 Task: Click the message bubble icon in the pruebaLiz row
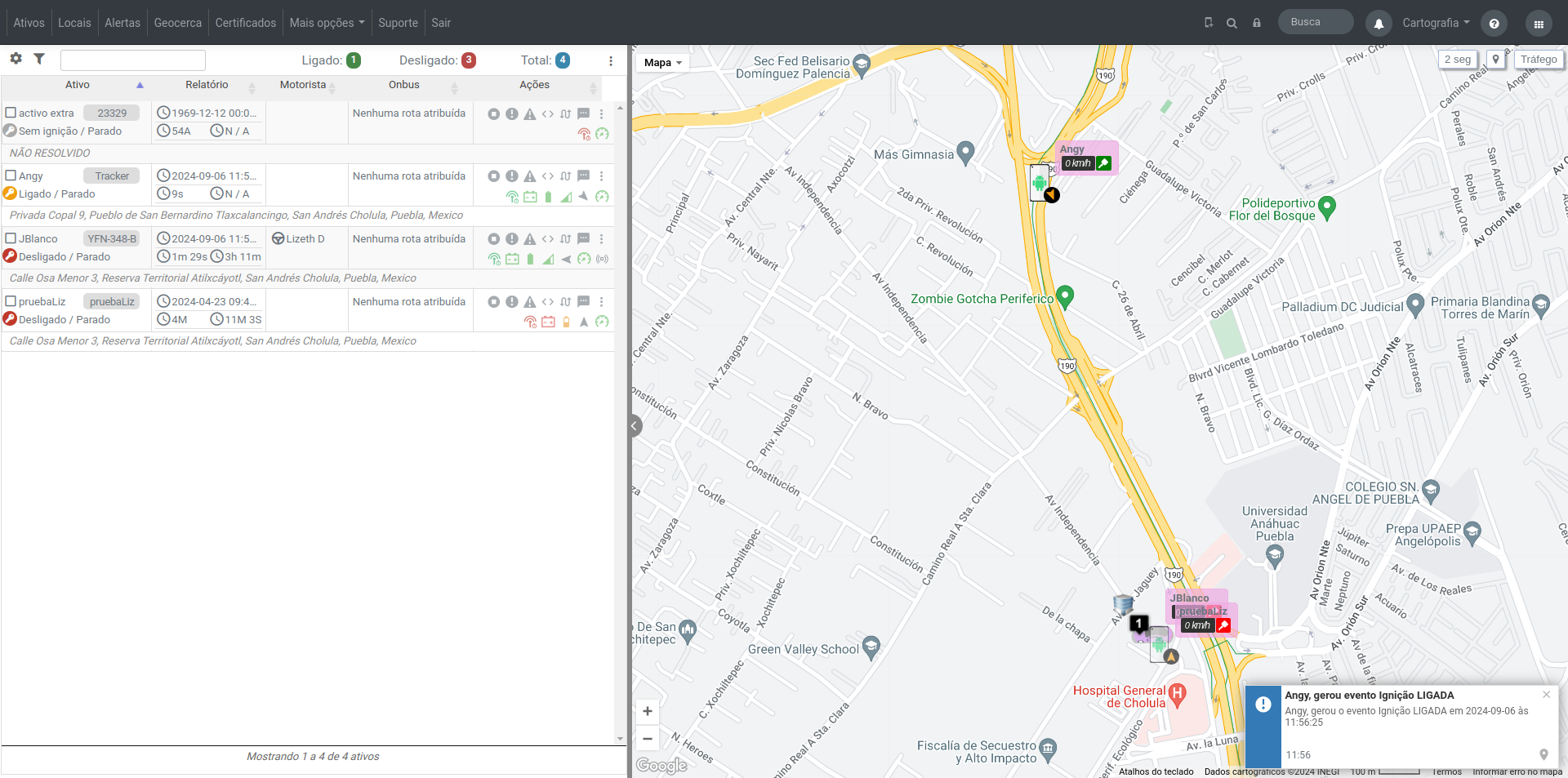[x=583, y=302]
